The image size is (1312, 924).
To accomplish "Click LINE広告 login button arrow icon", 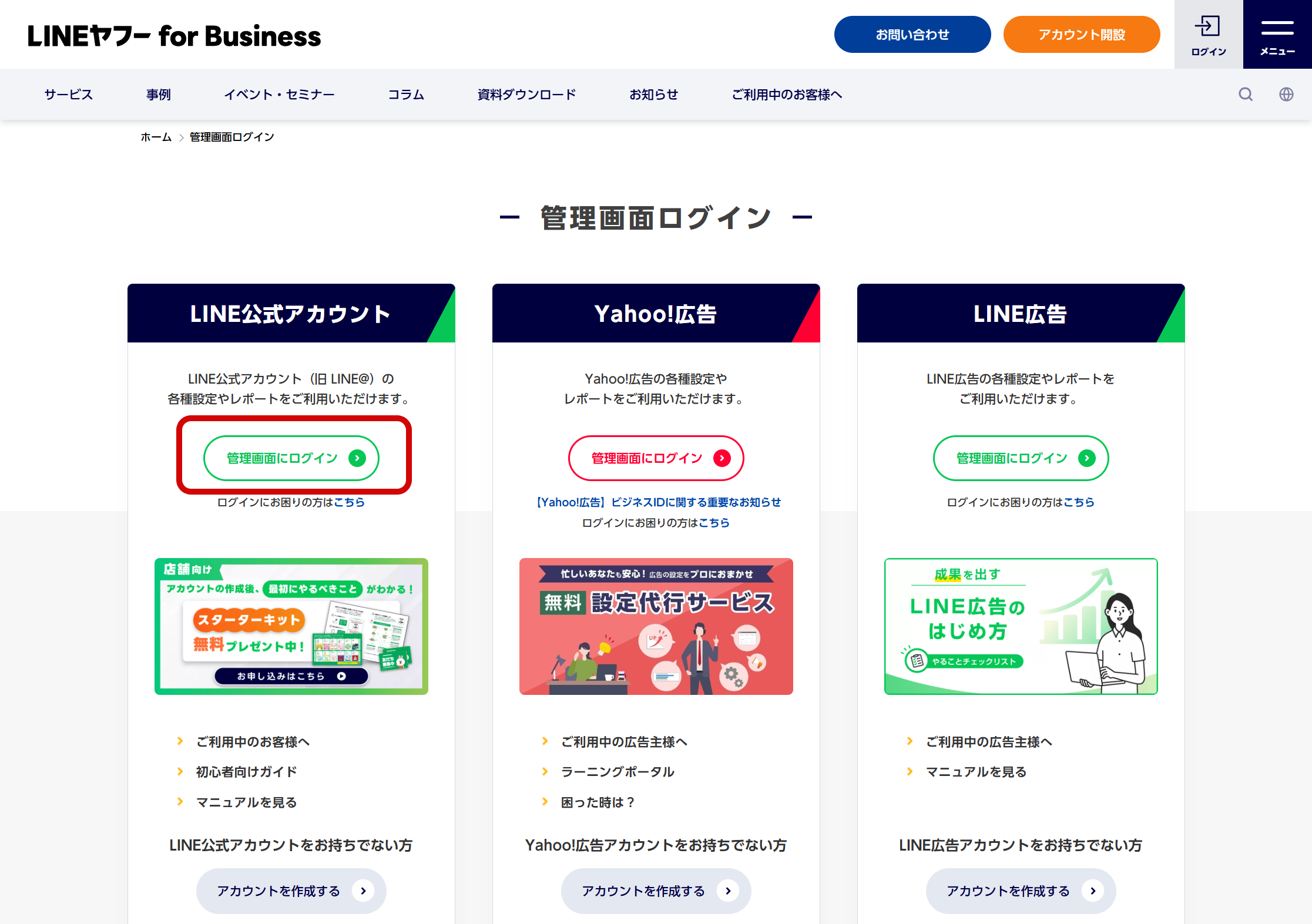I will pos(1086,458).
